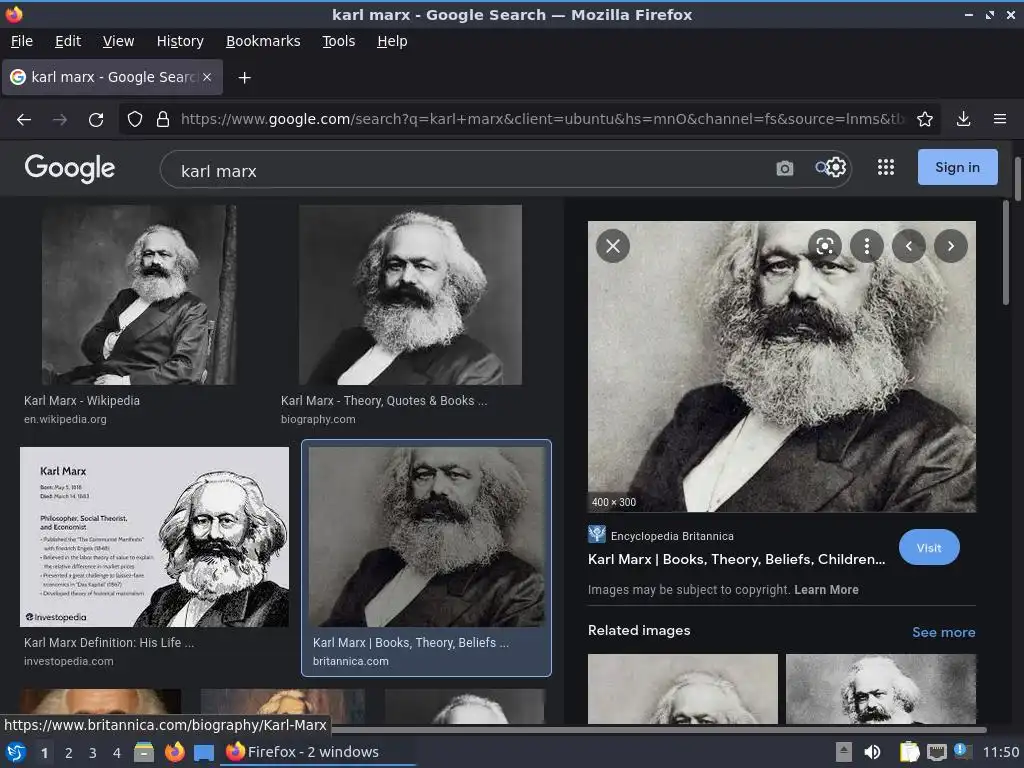Image resolution: width=1024 pixels, height=768 pixels.
Task: Open the Edit menu
Action: coord(68,41)
